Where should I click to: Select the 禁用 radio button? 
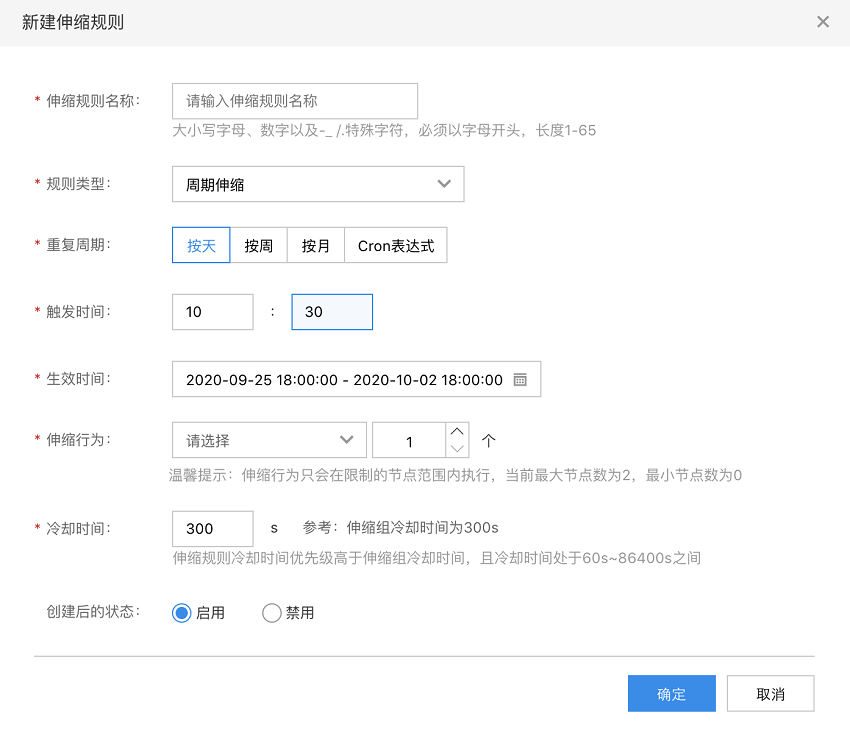click(271, 613)
